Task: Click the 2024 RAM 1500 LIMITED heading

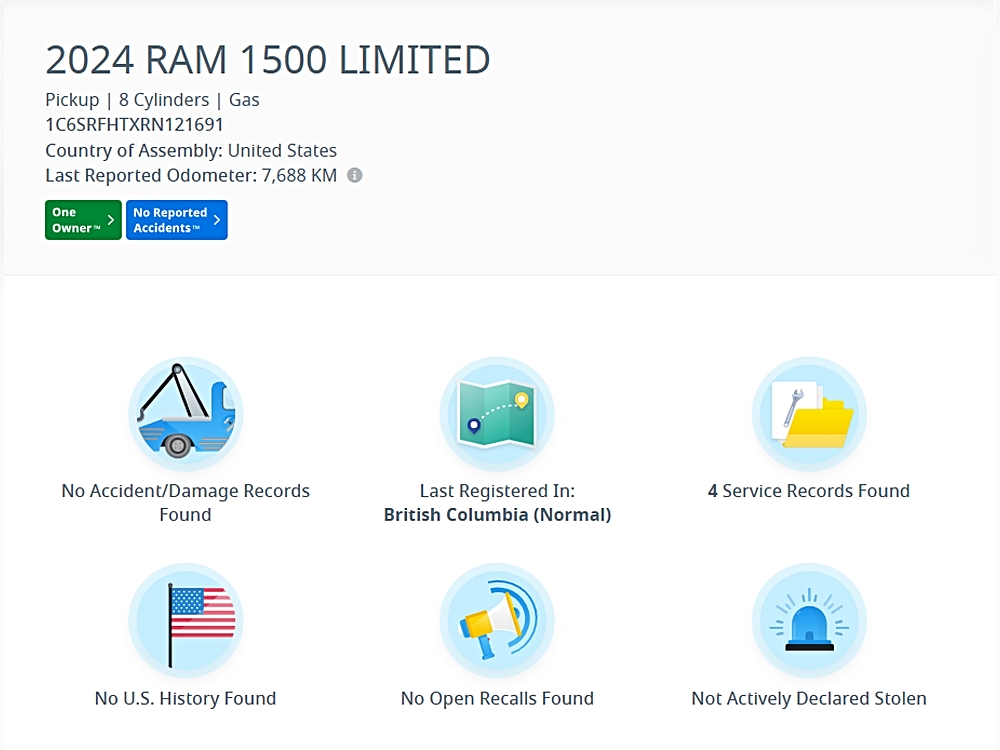Action: pyautogui.click(x=268, y=61)
